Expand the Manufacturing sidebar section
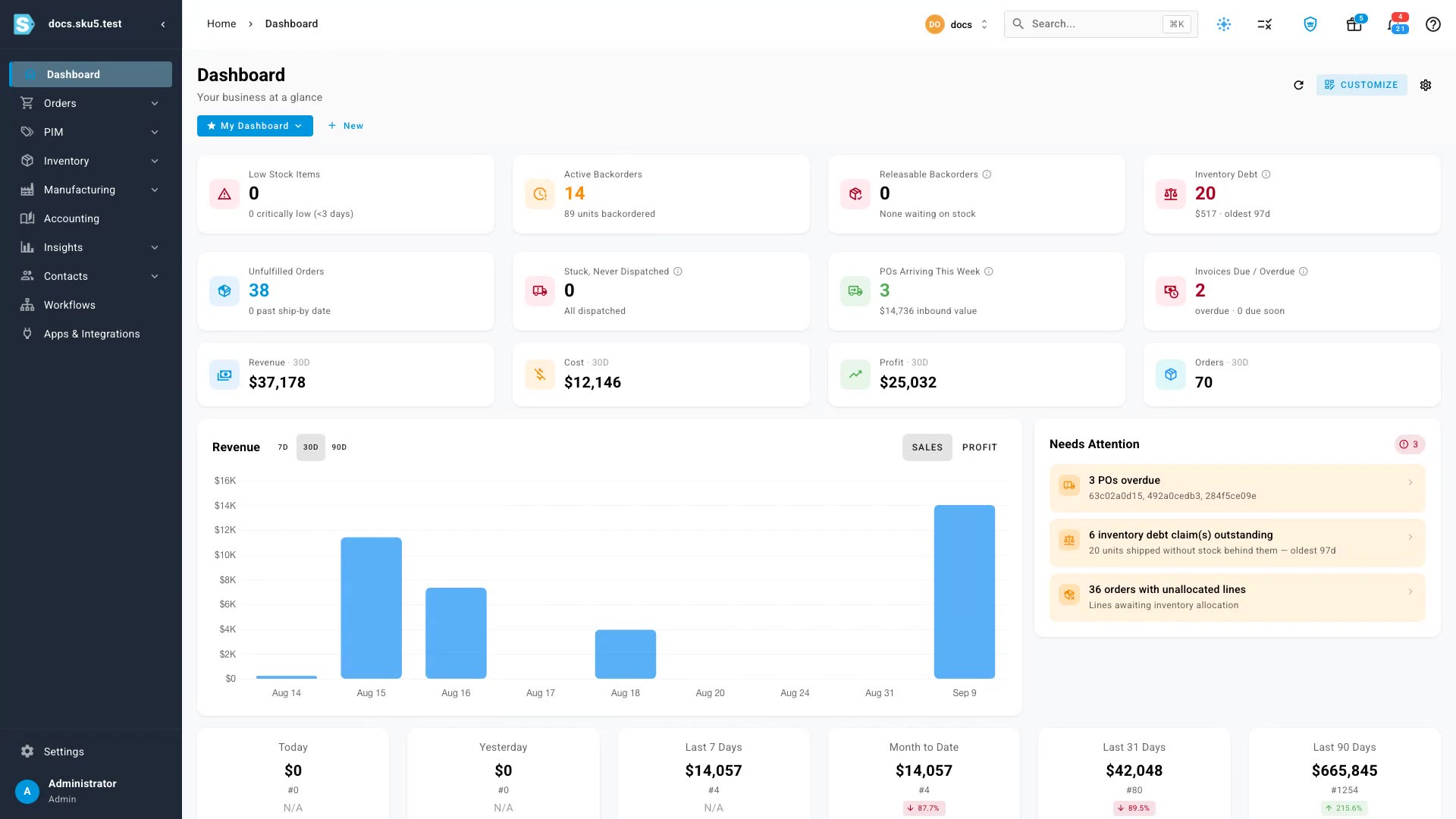The width and height of the screenshot is (1456, 819). tap(90, 190)
